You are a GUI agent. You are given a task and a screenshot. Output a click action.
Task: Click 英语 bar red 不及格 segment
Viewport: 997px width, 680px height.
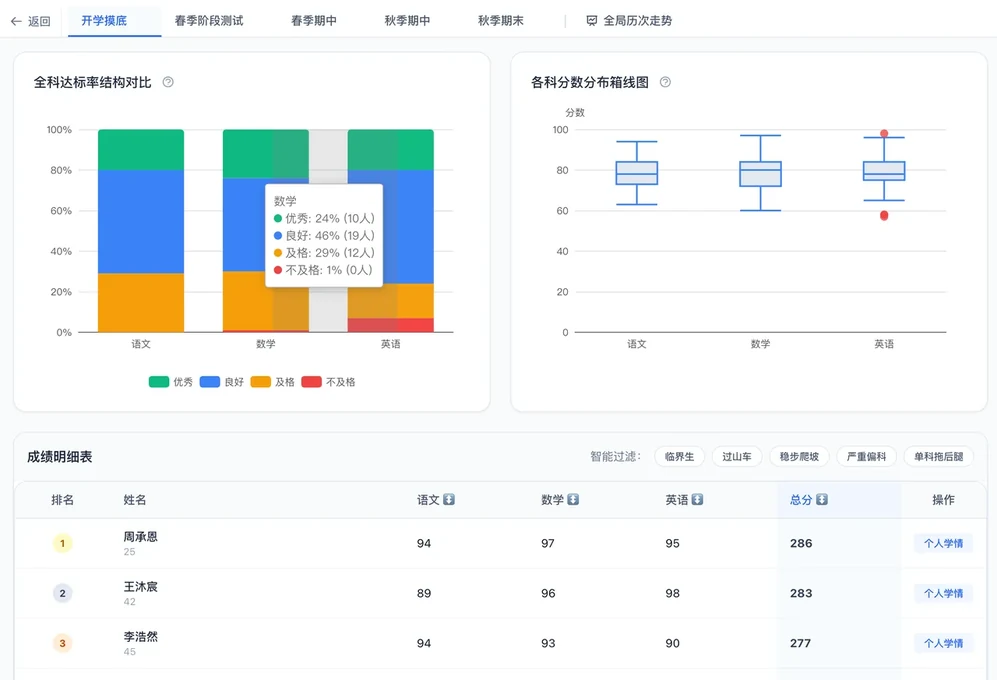pos(390,325)
